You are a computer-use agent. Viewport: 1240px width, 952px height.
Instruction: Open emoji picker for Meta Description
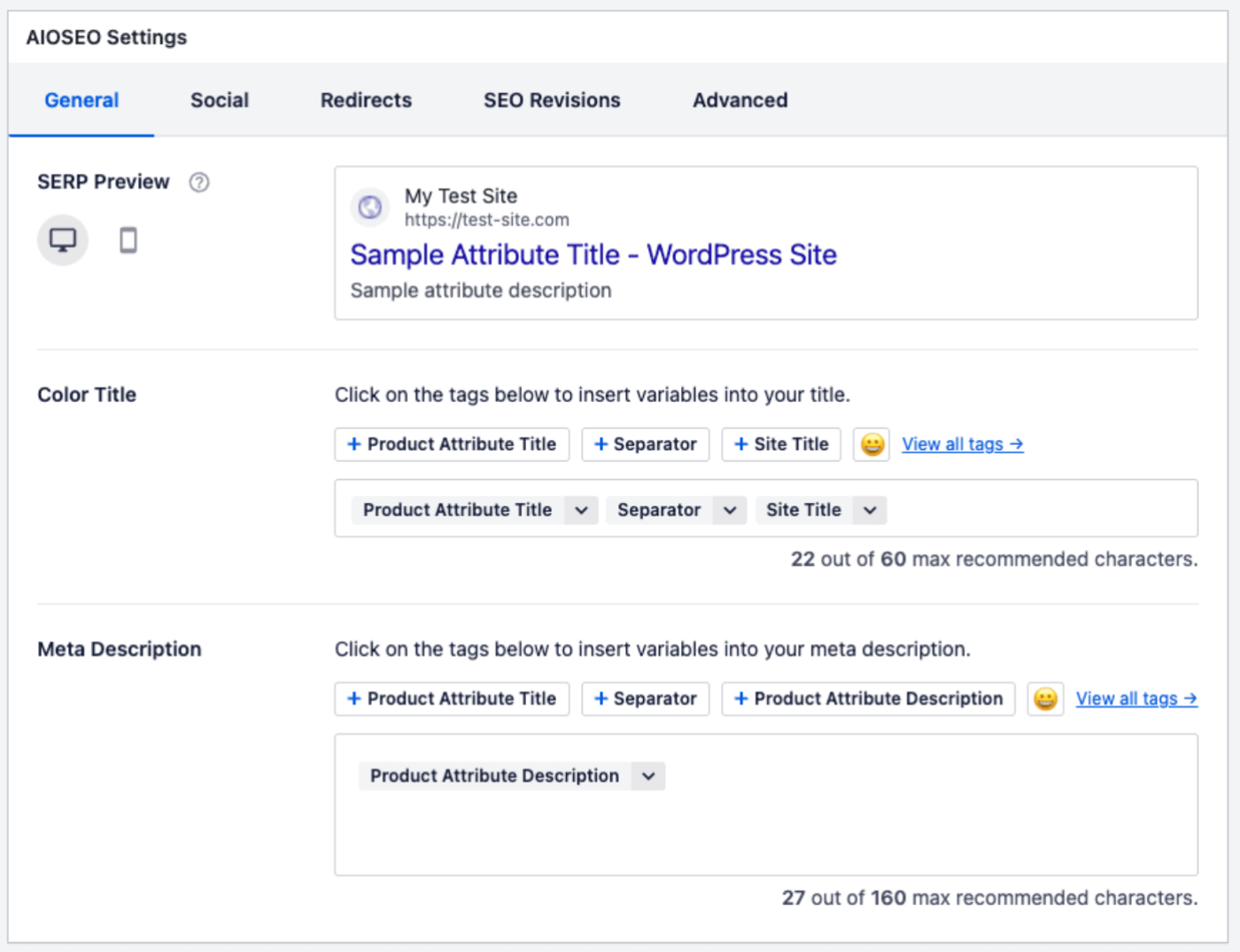pyautogui.click(x=1045, y=699)
